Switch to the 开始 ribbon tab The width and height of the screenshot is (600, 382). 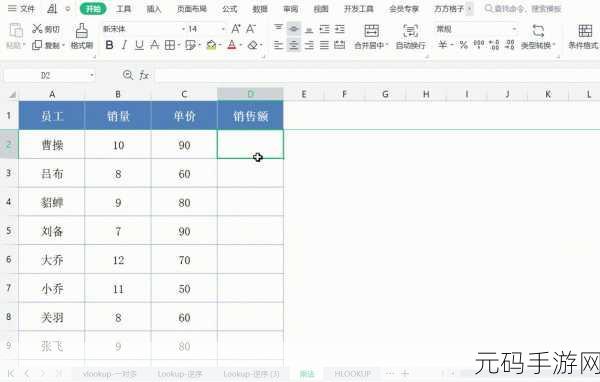click(93, 8)
